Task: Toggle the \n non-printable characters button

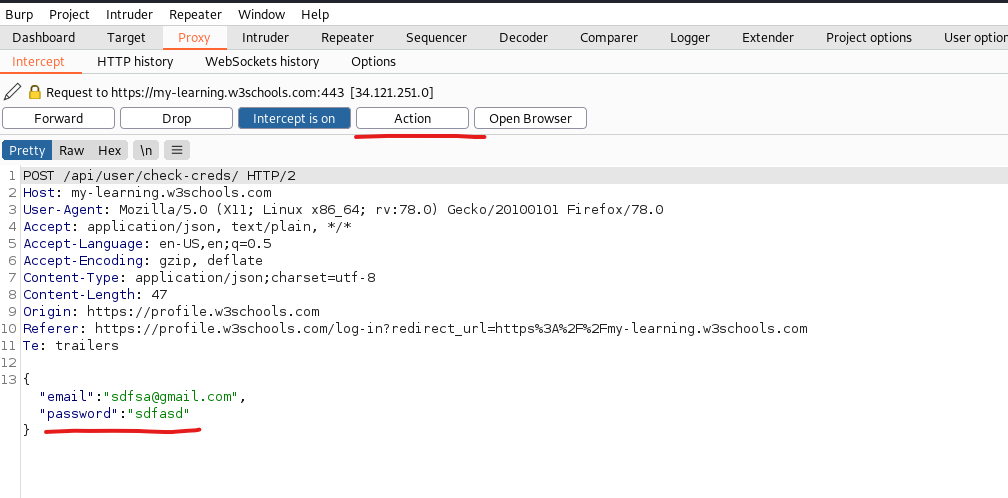Action: (x=146, y=150)
